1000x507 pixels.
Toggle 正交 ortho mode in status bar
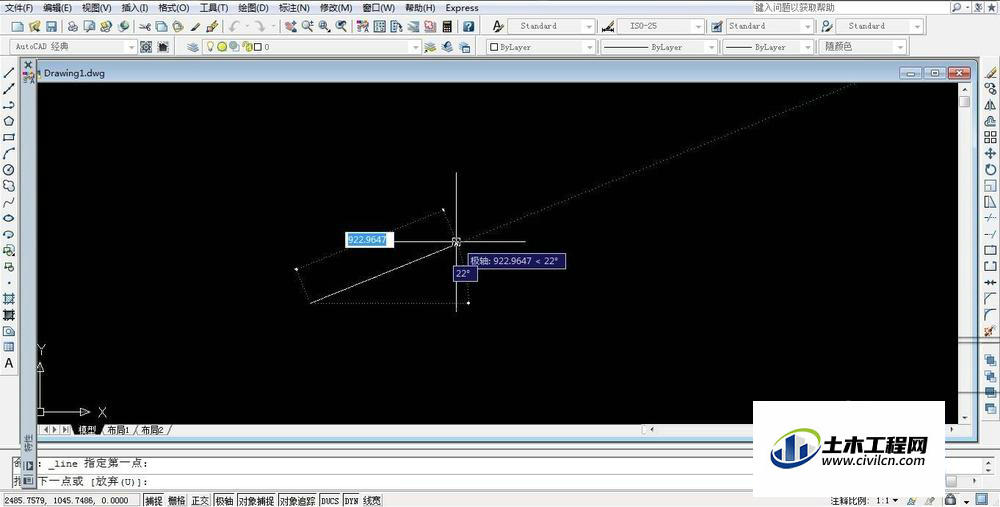(x=200, y=501)
